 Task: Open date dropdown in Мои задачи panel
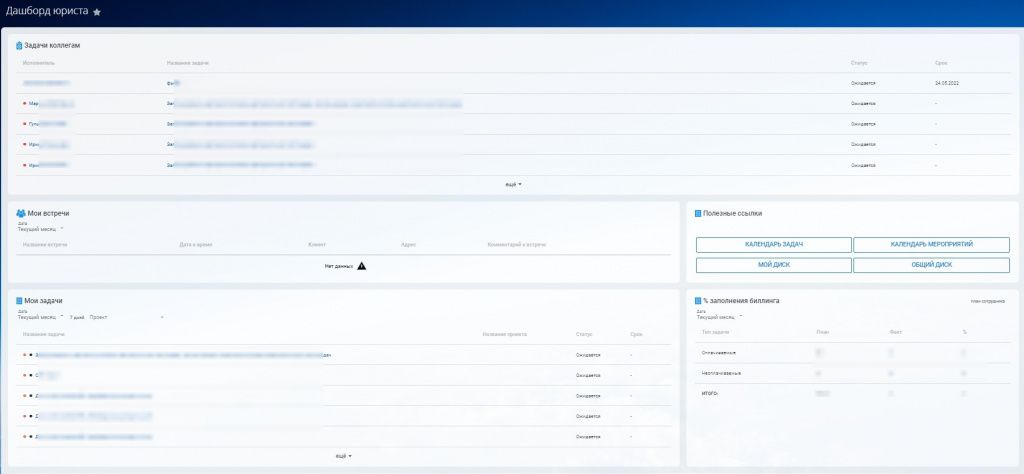[x=40, y=317]
